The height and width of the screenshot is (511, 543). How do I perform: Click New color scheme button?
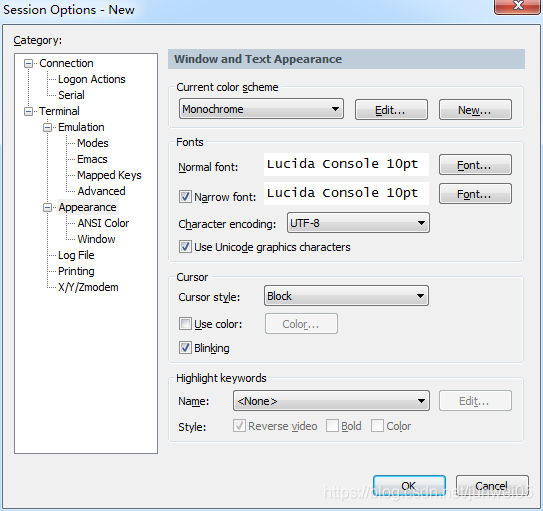coord(475,110)
